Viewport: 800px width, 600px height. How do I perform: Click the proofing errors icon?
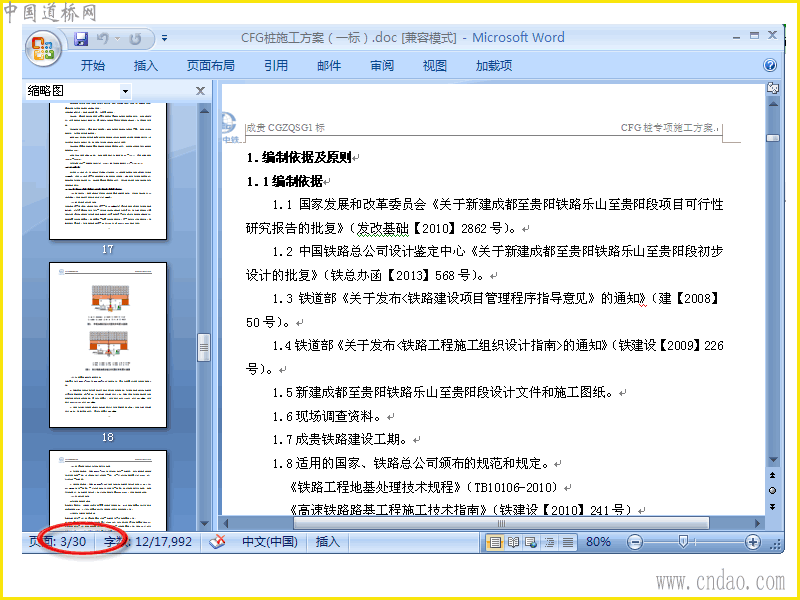click(217, 542)
